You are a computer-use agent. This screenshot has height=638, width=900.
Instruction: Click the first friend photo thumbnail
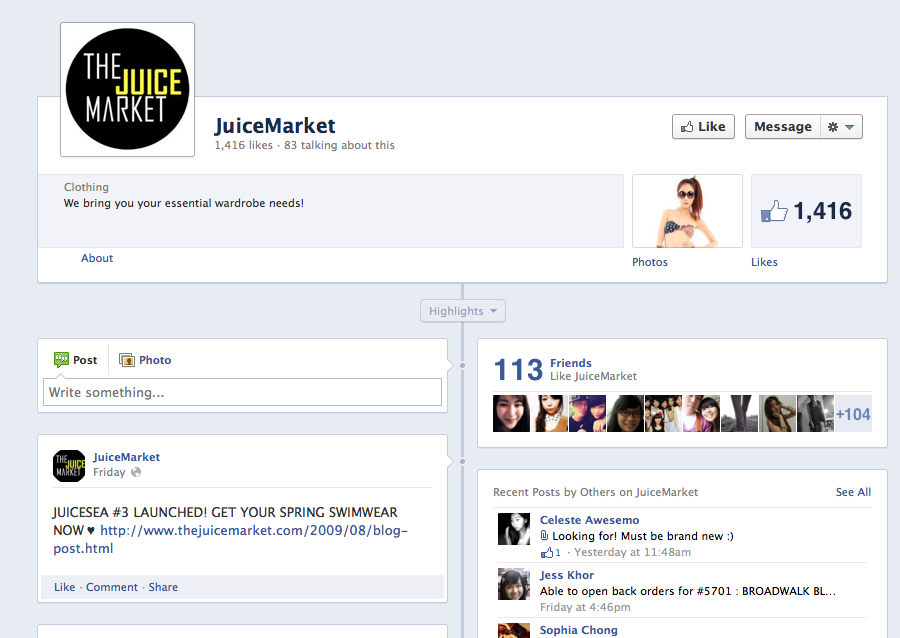511,413
